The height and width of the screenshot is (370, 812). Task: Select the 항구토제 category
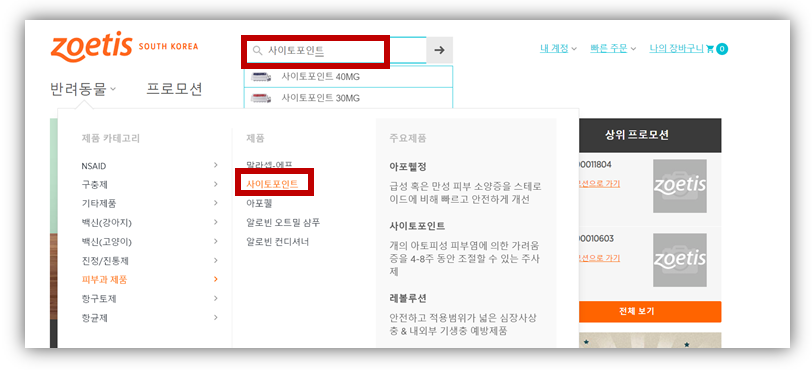tap(99, 298)
